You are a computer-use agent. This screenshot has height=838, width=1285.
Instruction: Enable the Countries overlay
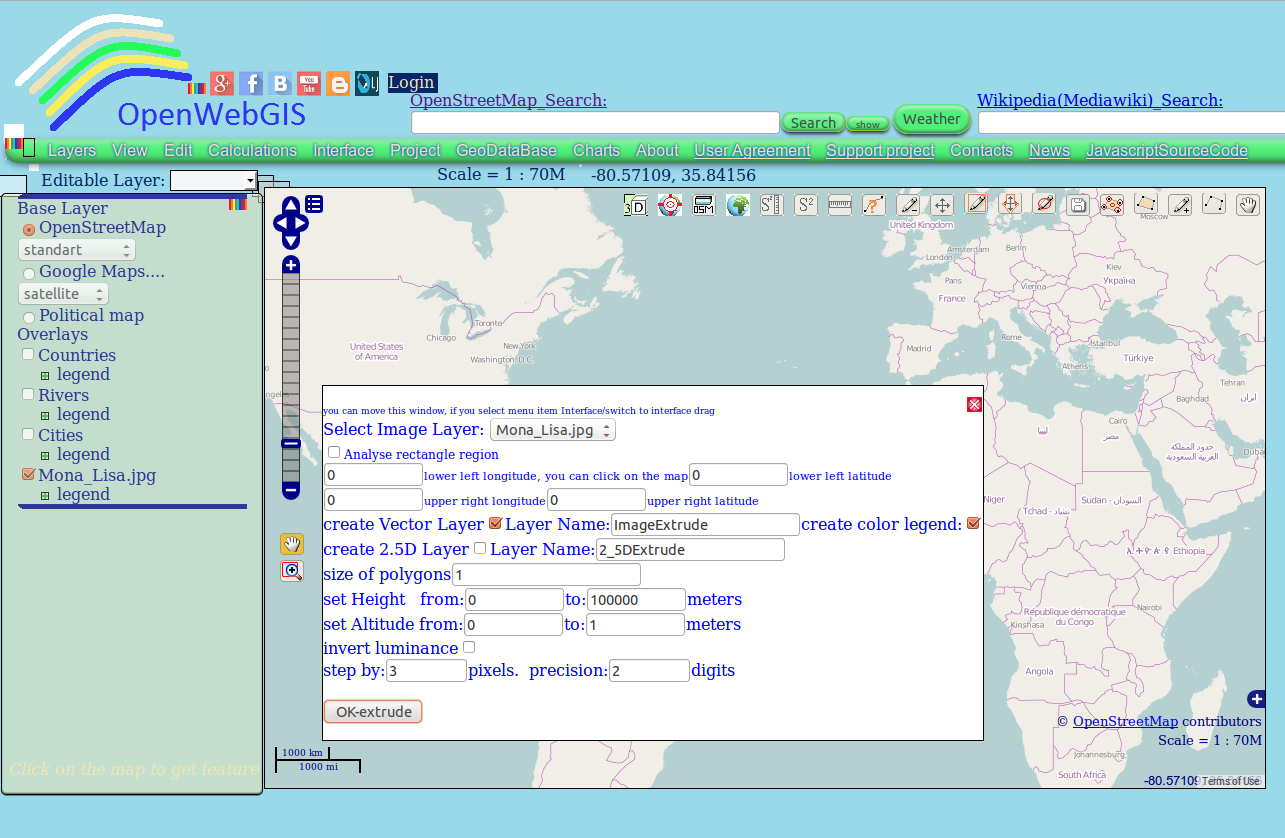click(28, 355)
